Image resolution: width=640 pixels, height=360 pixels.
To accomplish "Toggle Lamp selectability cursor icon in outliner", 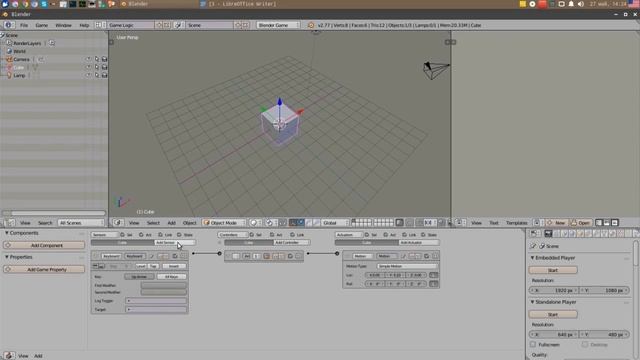I will [96, 75].
